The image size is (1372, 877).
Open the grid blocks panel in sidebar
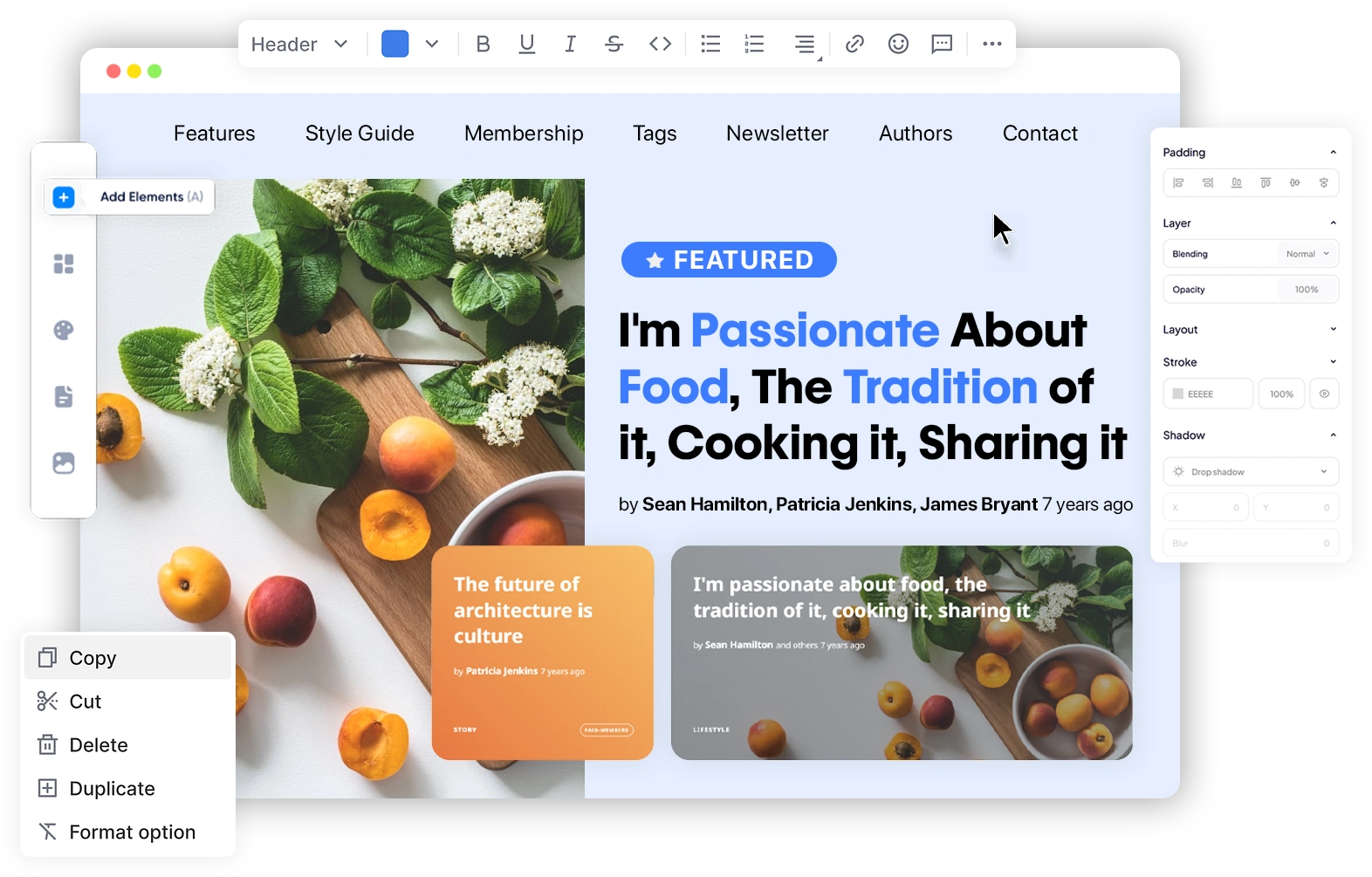(x=64, y=264)
